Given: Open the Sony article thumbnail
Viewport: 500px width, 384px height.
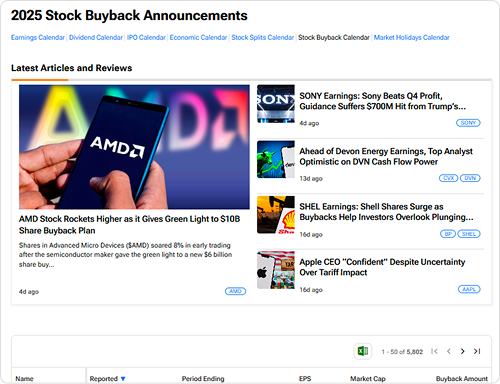Looking at the screenshot, I should (x=276, y=104).
